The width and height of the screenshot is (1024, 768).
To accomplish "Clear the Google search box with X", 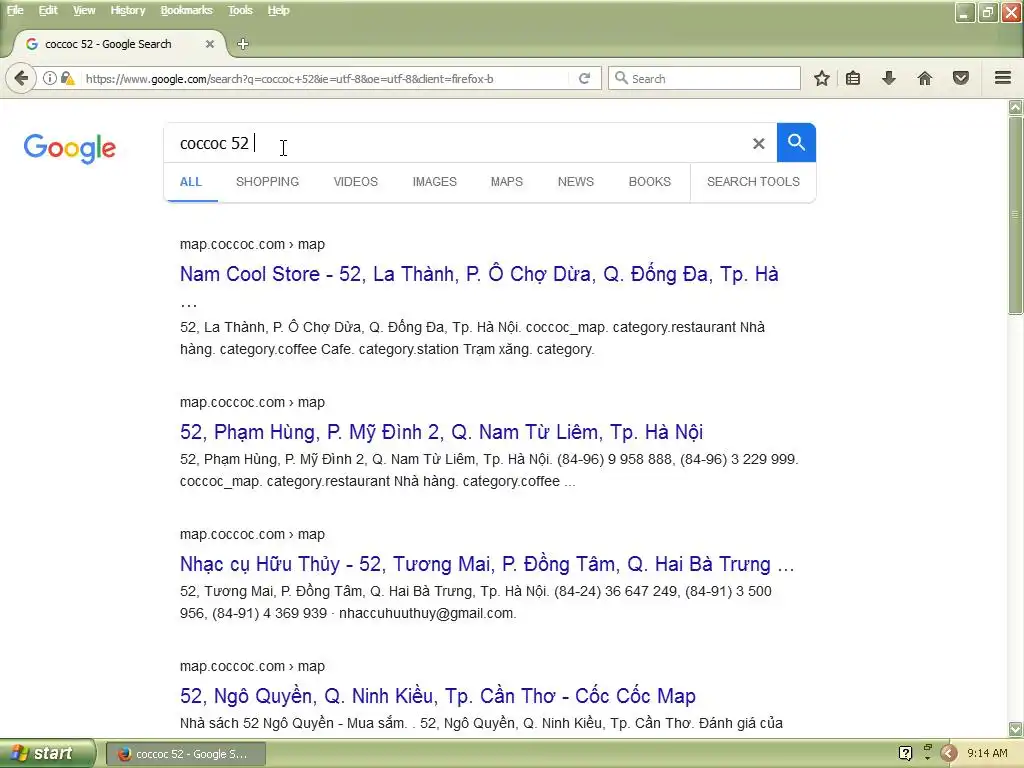I will (758, 143).
